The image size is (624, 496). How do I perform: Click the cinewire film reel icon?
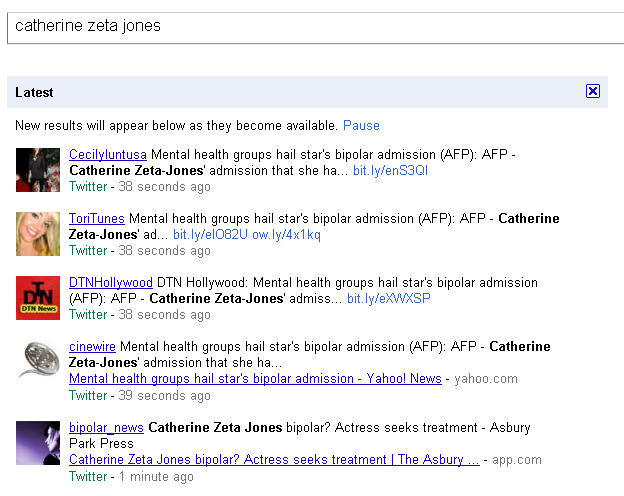coord(38,362)
